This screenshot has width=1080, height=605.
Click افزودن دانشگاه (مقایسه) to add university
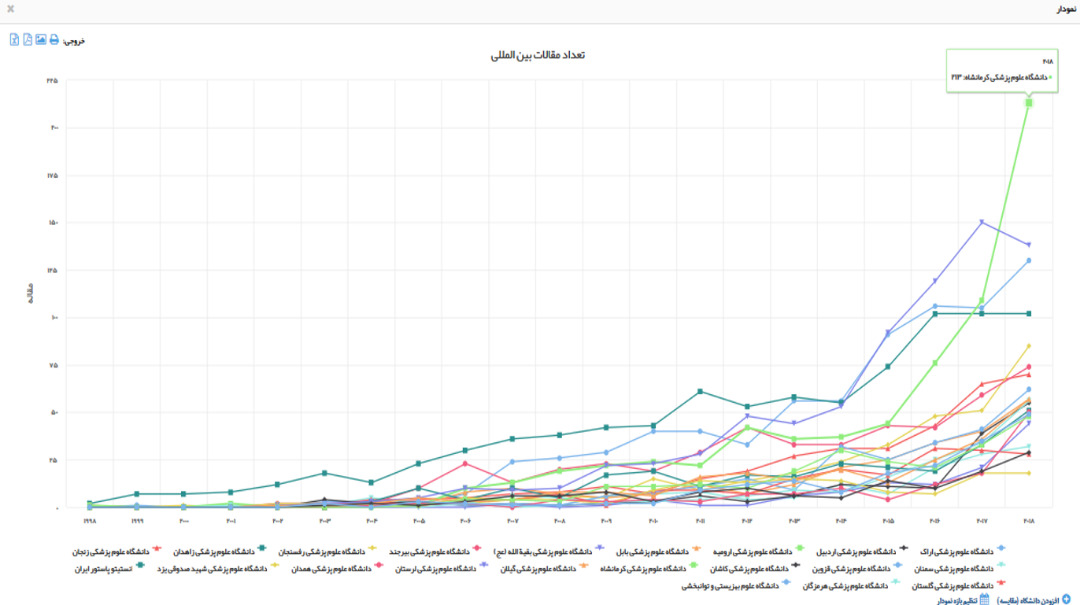click(x=1034, y=600)
